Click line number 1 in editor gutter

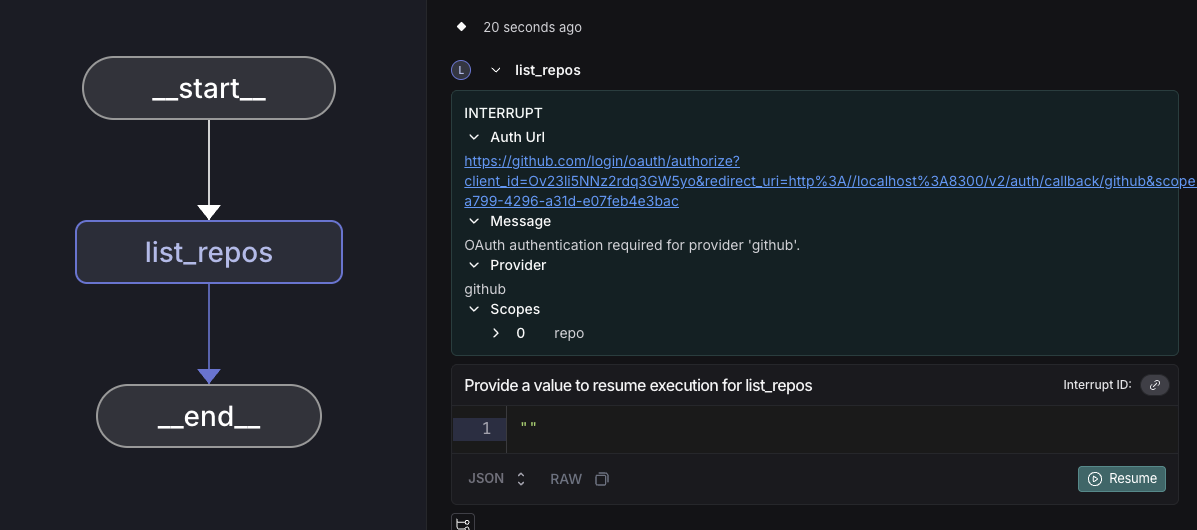[x=486, y=429]
